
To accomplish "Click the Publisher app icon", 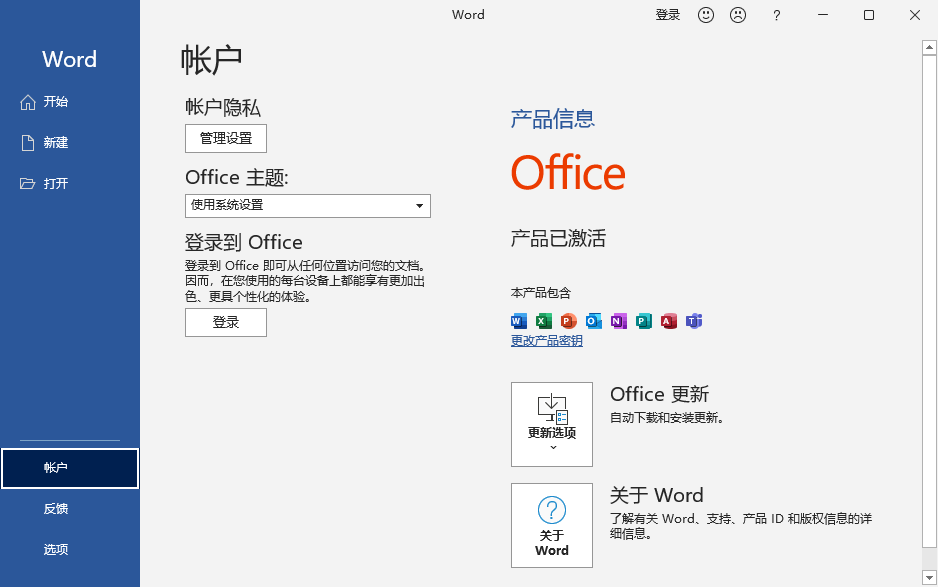I will point(644,321).
